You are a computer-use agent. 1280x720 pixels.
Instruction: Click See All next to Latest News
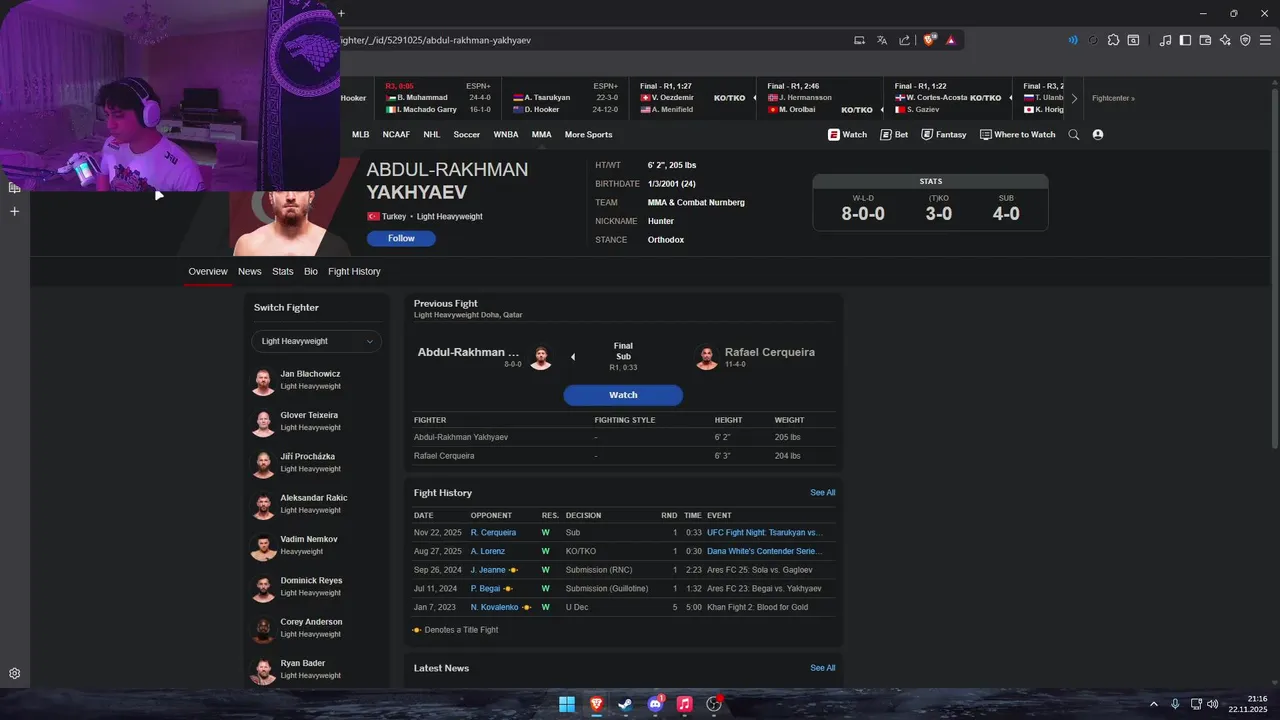822,668
